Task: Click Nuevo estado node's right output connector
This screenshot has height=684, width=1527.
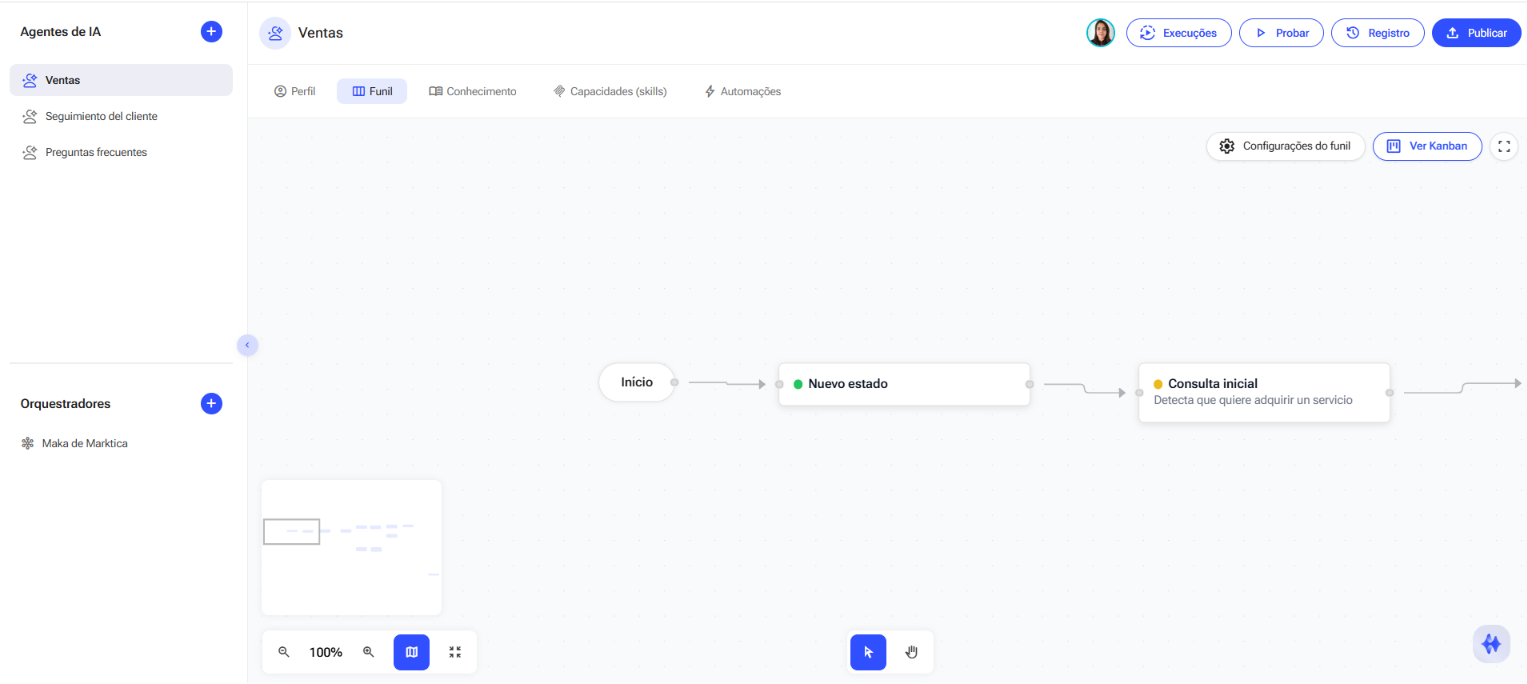Action: [1030, 384]
